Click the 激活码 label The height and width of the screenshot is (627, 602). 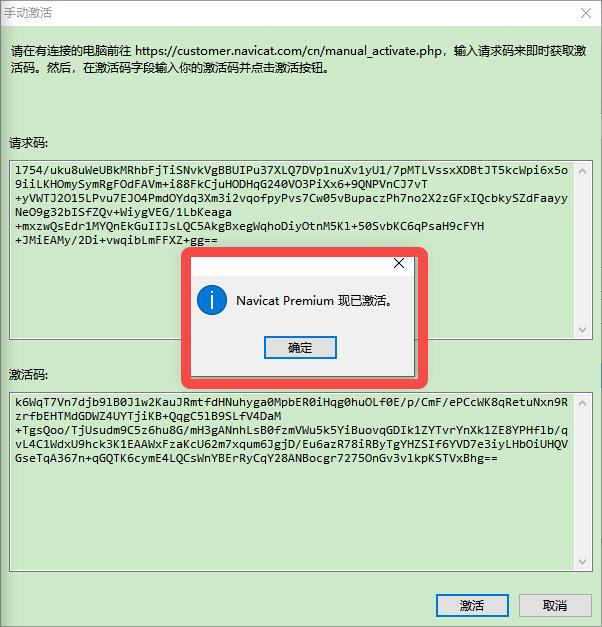click(x=28, y=375)
